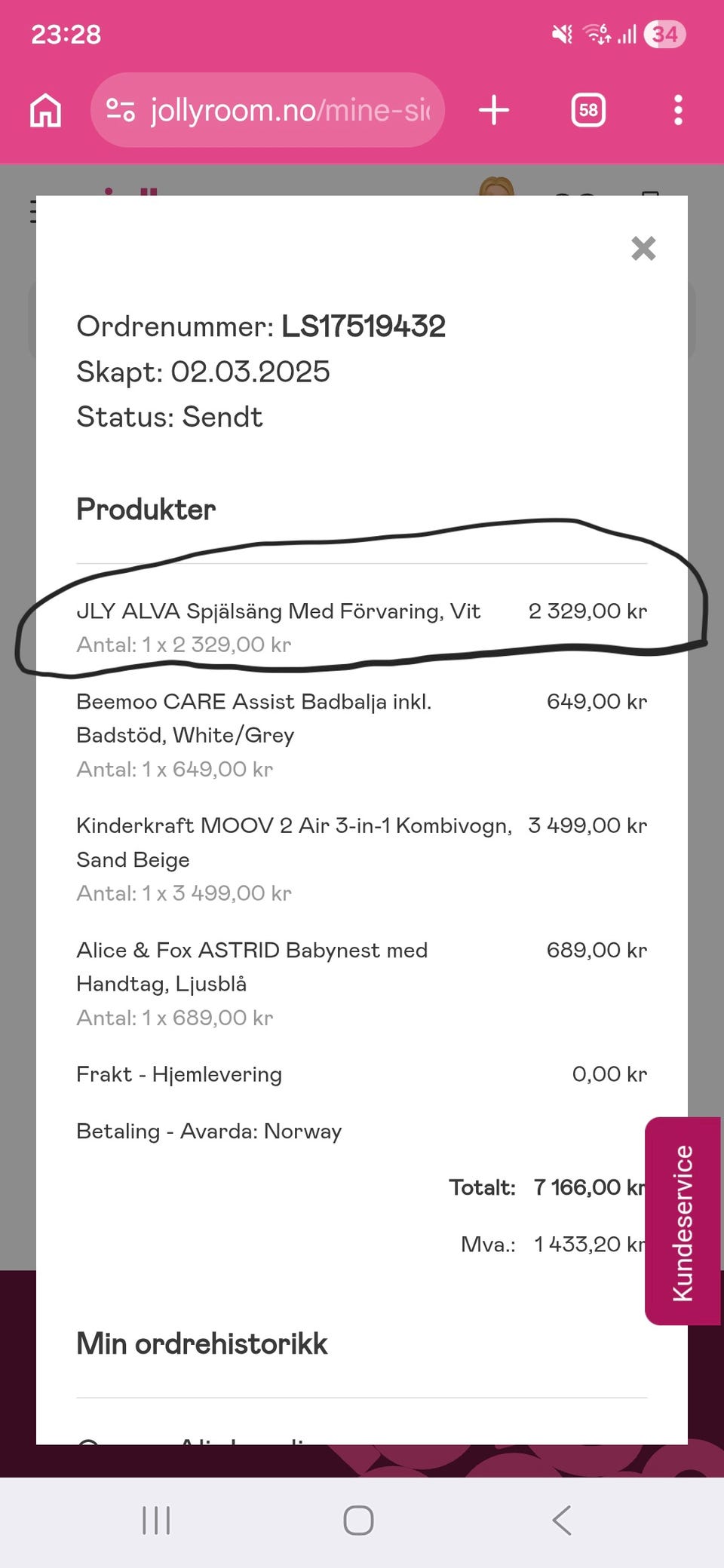Screen dimensions: 724x1568
Task: Tap the jollyroom.no address bar
Action: click(268, 110)
